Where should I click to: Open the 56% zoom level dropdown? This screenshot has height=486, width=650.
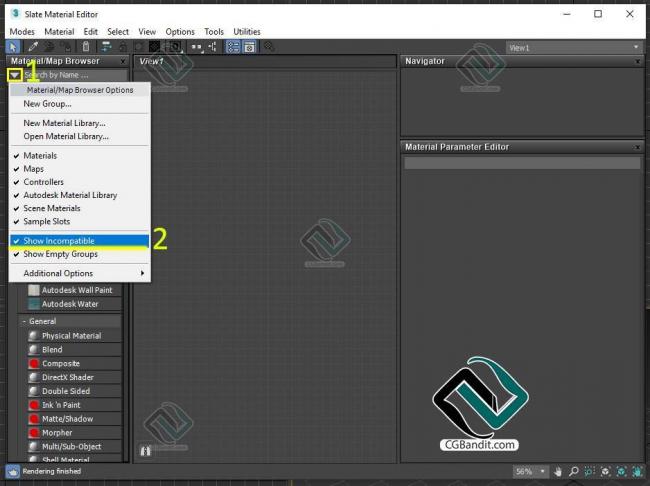click(530, 471)
